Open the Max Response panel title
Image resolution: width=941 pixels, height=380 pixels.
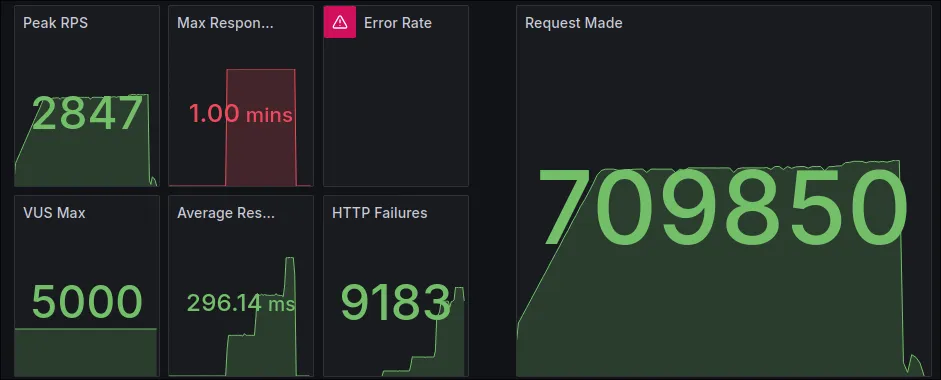tap(225, 23)
